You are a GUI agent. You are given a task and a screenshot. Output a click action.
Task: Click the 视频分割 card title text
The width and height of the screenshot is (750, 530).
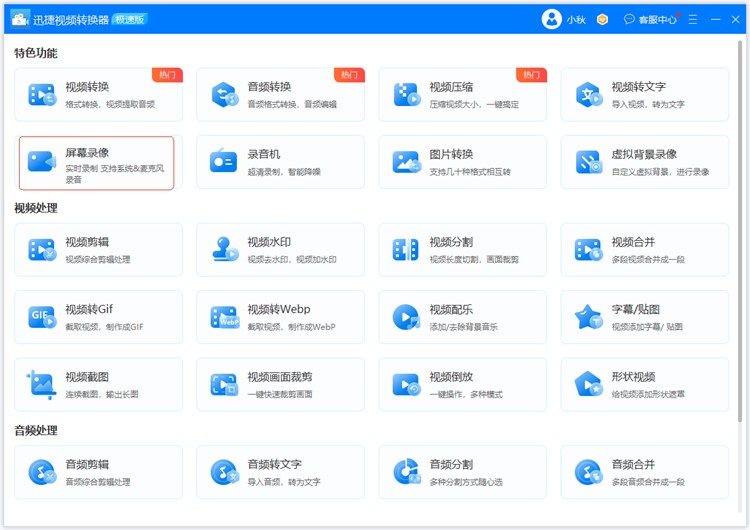(451, 242)
